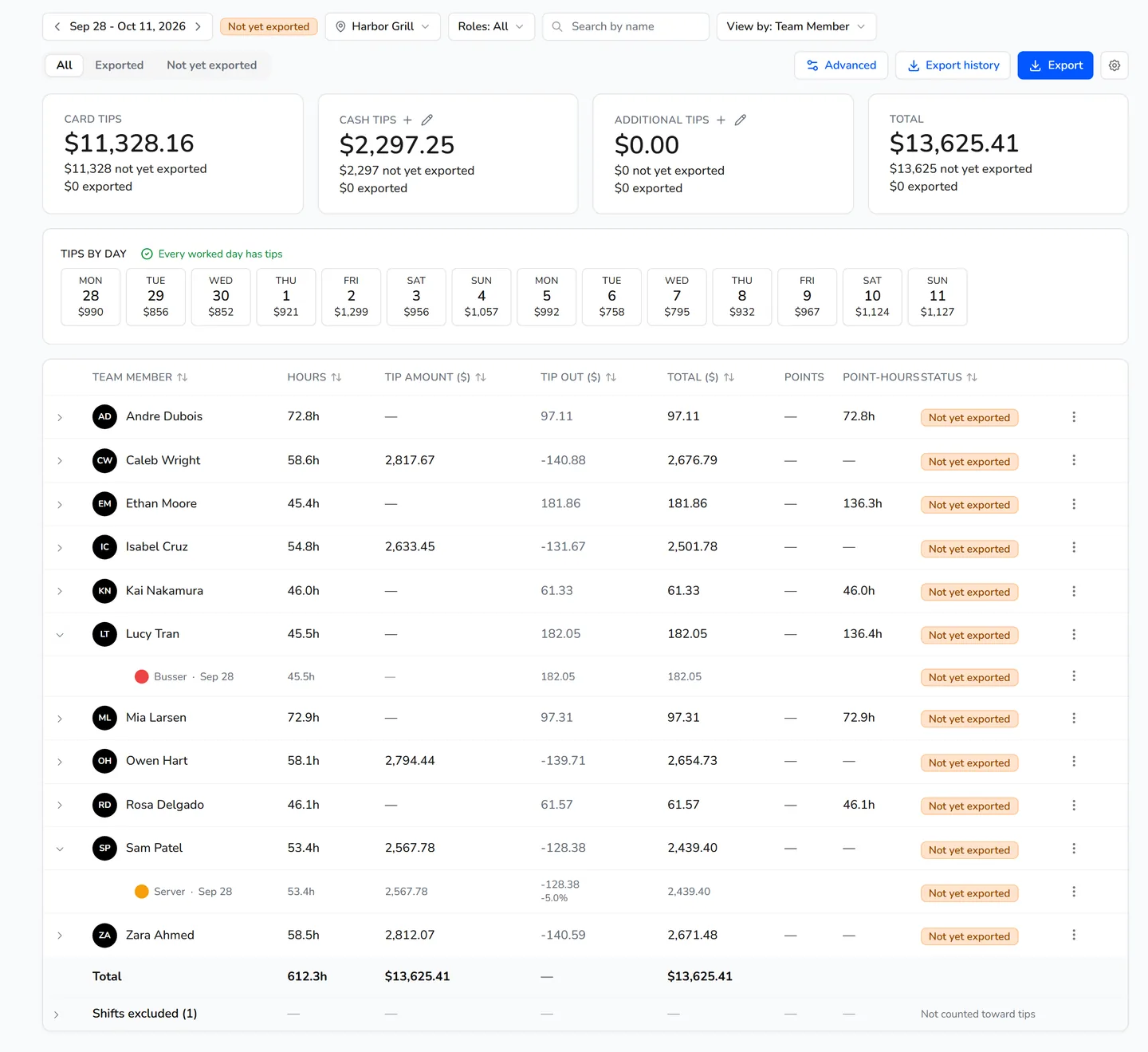This screenshot has height=1052, width=1148.
Task: Click Kai Nakamura status badge
Action: click(x=969, y=592)
